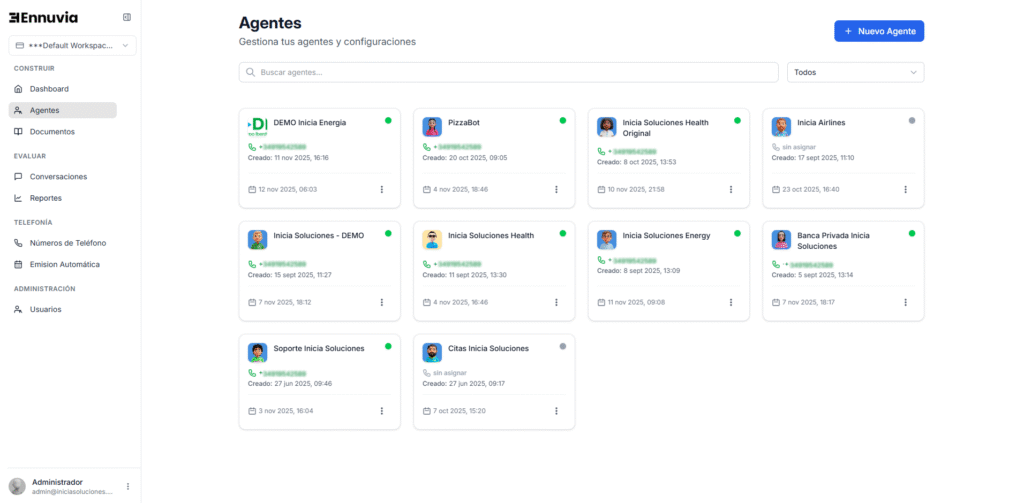Collapse the sidebar using the panel icon
Viewport: 1024px width, 503px height.
point(127,17)
